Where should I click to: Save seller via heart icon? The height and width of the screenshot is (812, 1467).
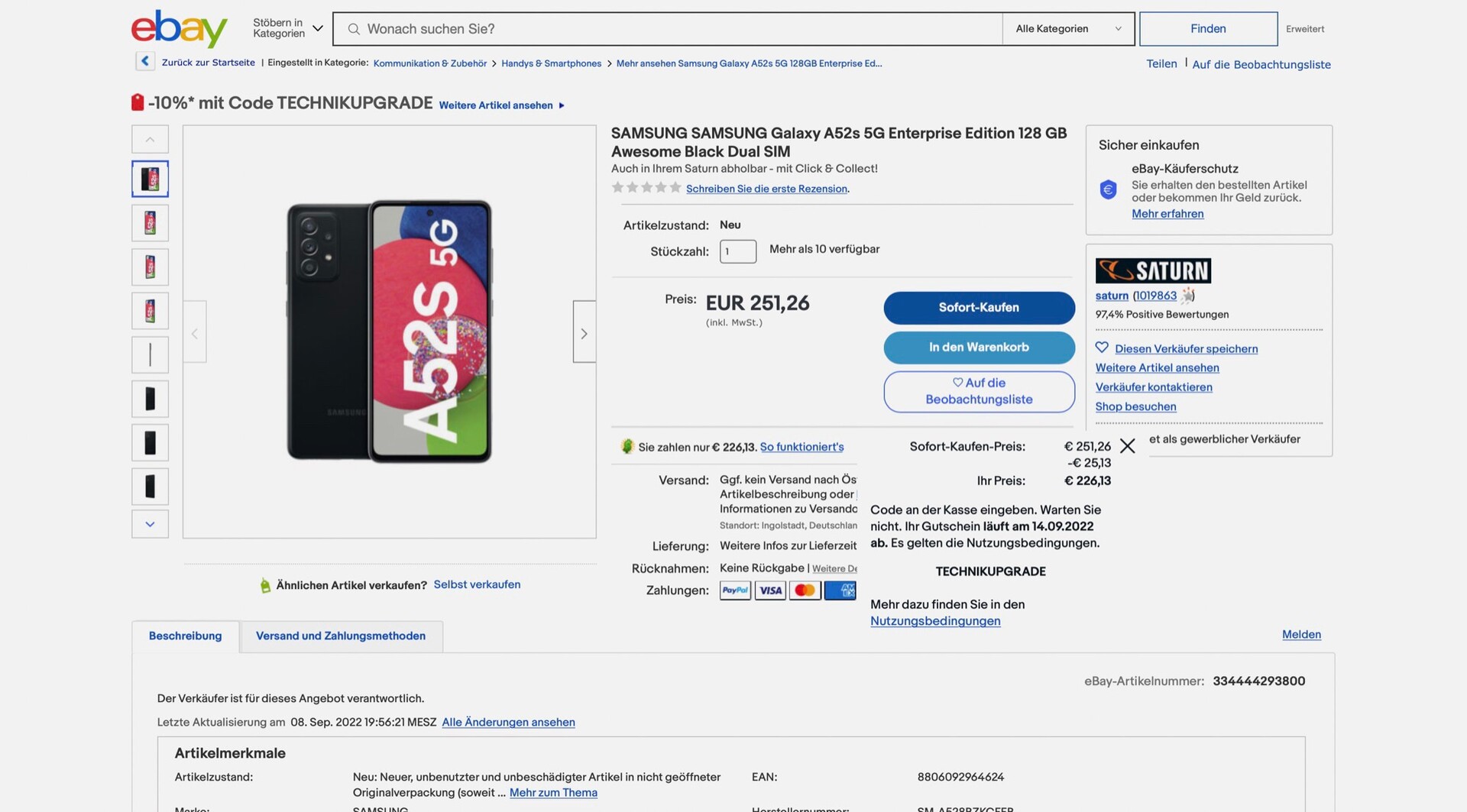tap(1102, 348)
